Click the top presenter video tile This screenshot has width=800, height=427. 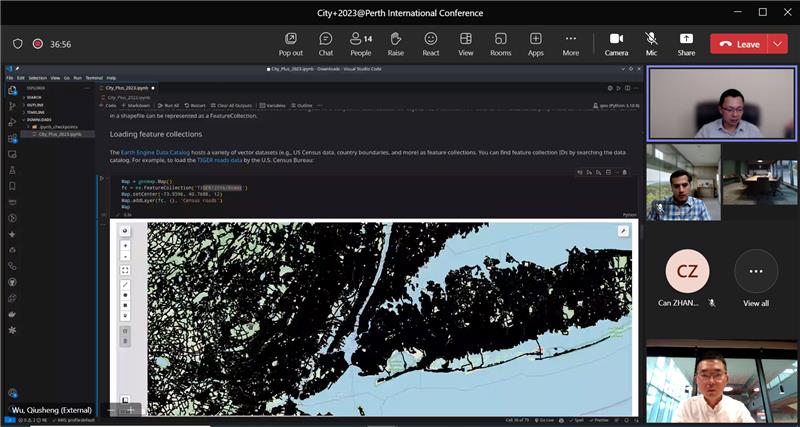(x=721, y=103)
